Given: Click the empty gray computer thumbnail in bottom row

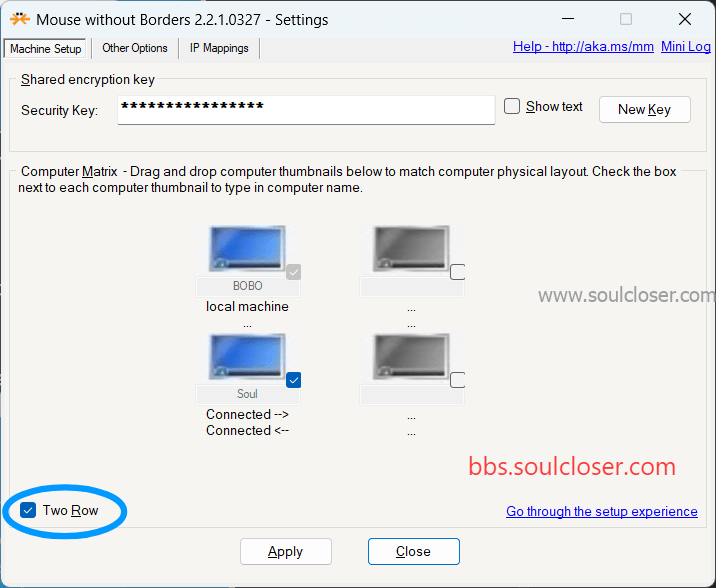Looking at the screenshot, I should [x=411, y=357].
